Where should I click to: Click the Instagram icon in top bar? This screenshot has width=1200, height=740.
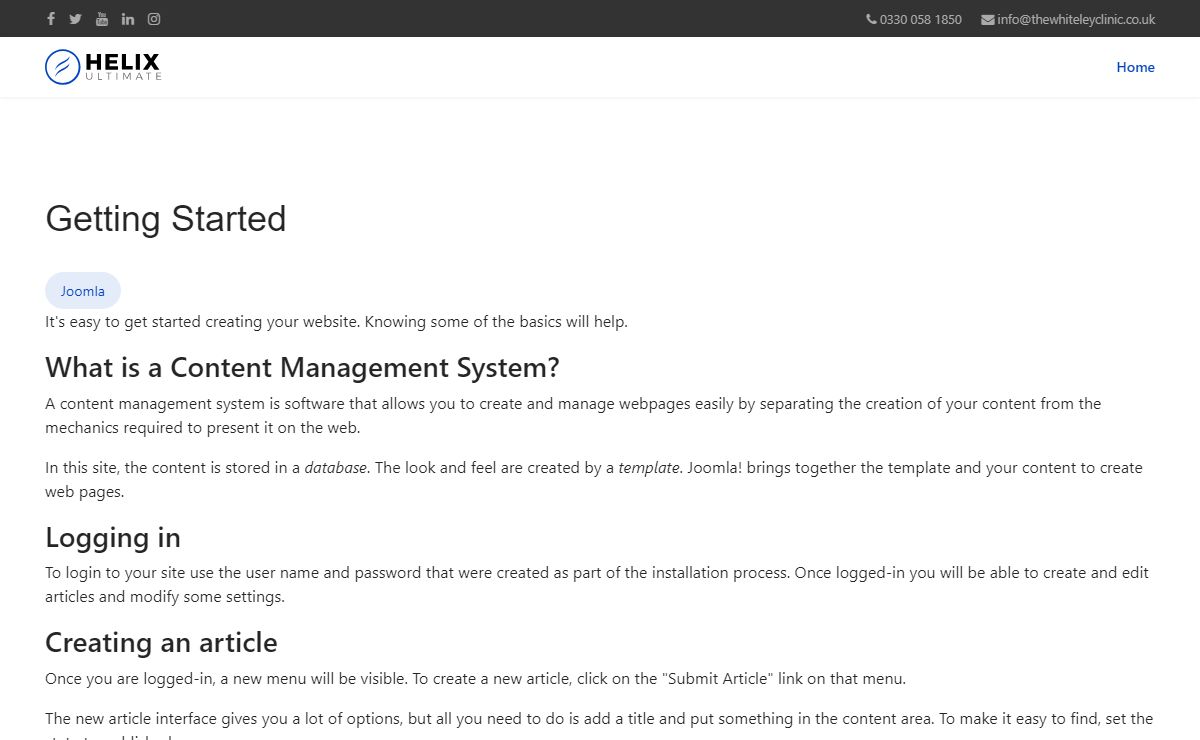pos(154,19)
